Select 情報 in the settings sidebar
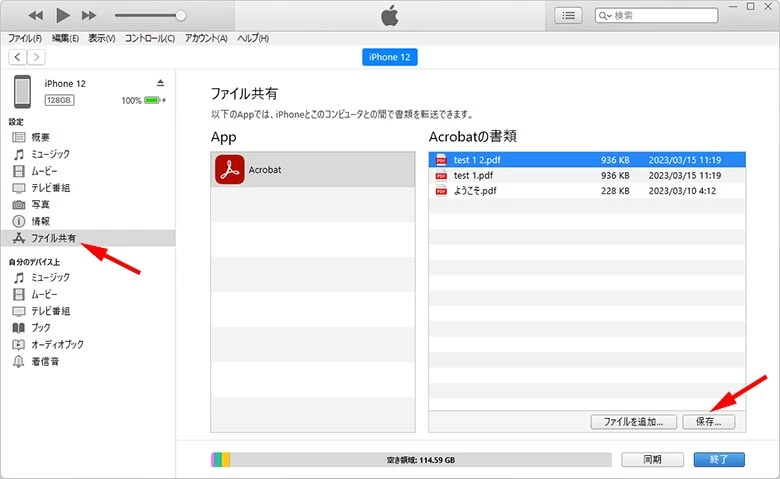Image resolution: width=780 pixels, height=479 pixels. (40, 221)
